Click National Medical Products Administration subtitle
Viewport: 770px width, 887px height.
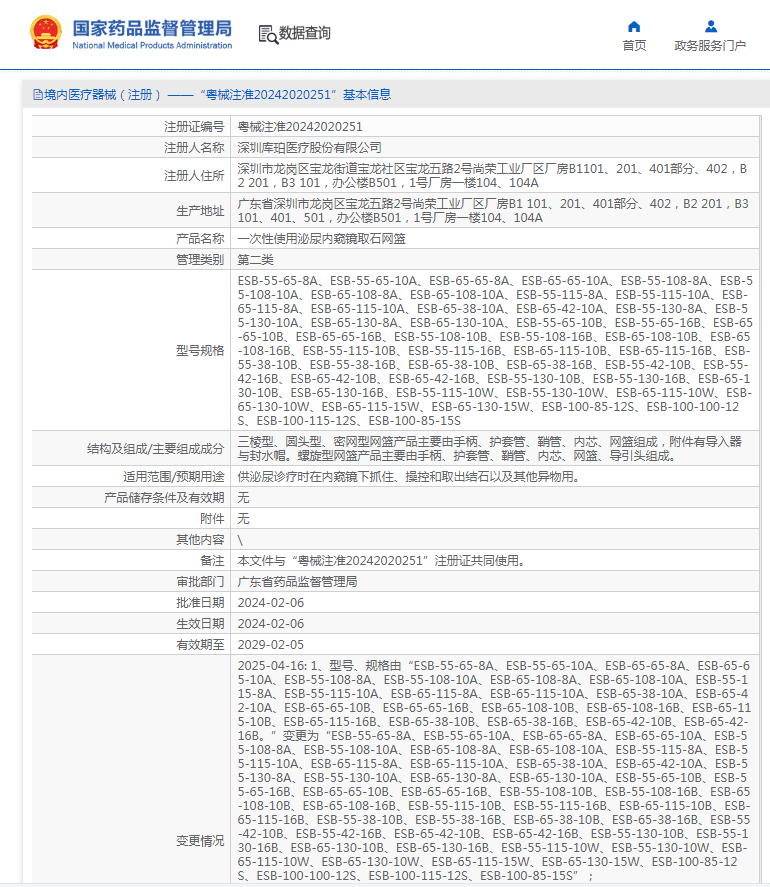(152, 45)
